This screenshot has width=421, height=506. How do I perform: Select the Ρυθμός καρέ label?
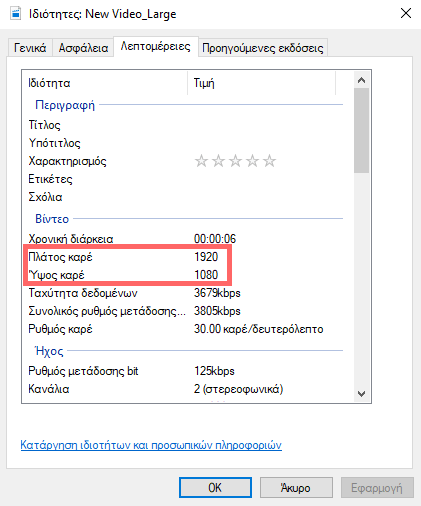60,329
